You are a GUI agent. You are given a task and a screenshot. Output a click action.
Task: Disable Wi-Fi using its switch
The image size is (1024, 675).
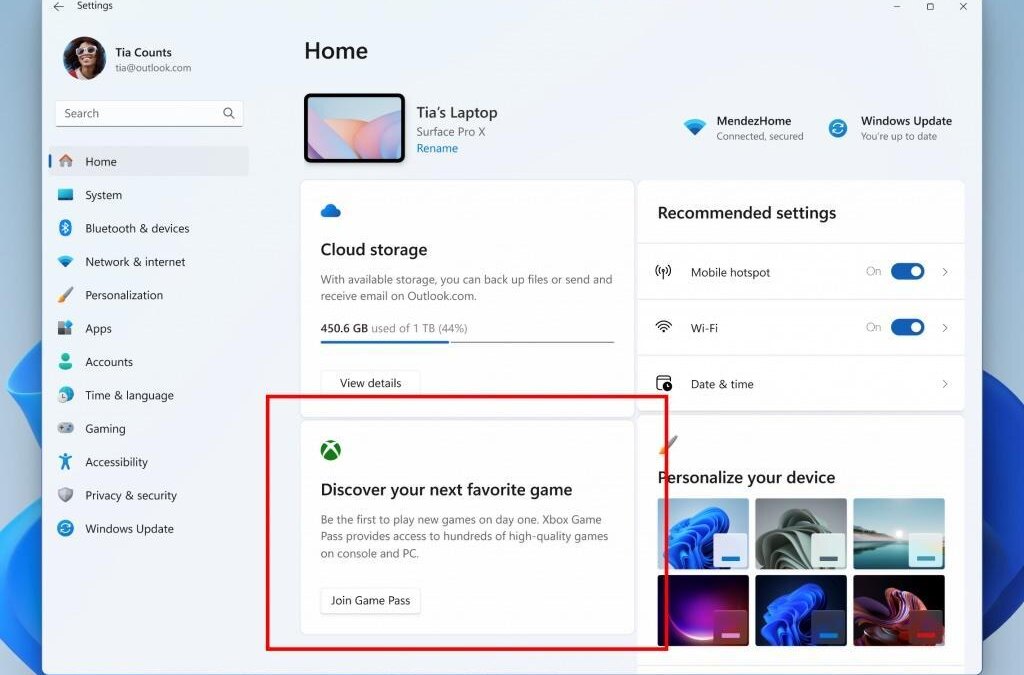click(907, 327)
